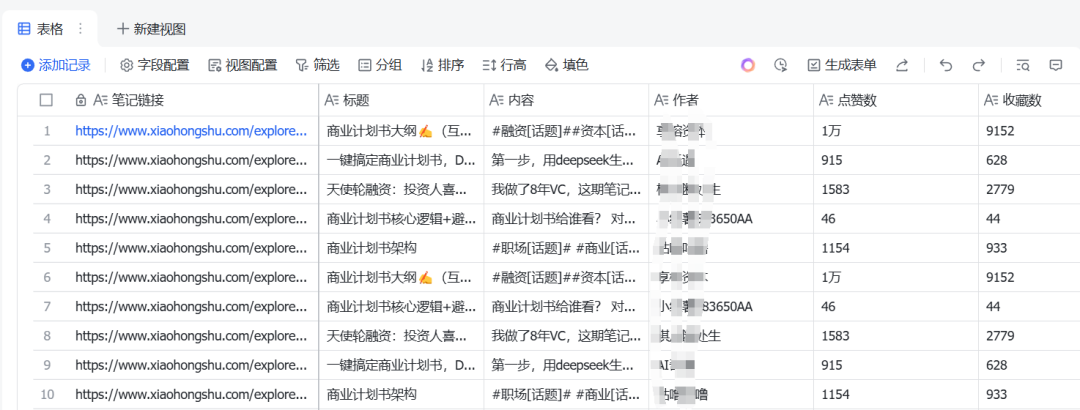The height and width of the screenshot is (410, 1080).
Task: Open the 排序 sort option
Action: 442,65
